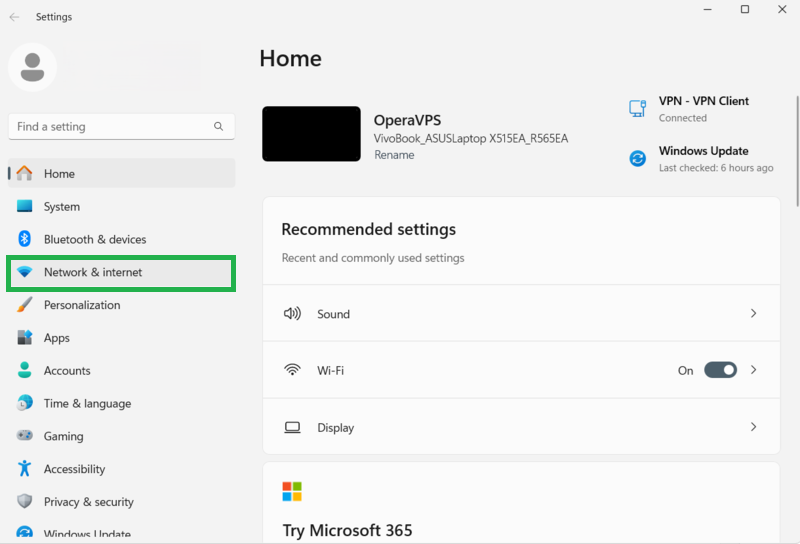Screen dimensions: 800x544
Task: Click the Time & language globe icon
Action: [25, 403]
